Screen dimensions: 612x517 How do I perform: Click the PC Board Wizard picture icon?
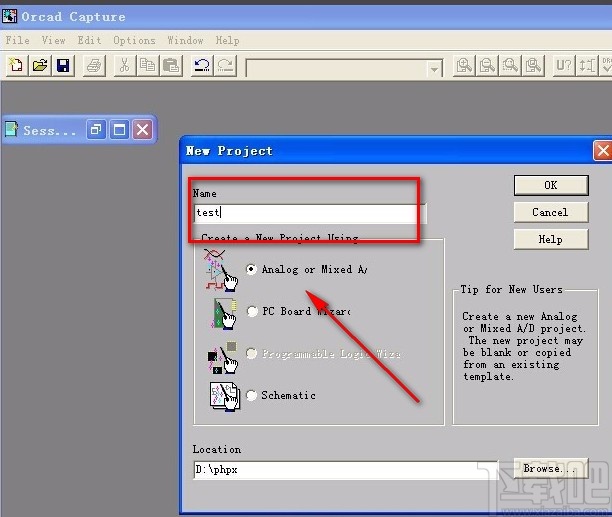pos(224,314)
